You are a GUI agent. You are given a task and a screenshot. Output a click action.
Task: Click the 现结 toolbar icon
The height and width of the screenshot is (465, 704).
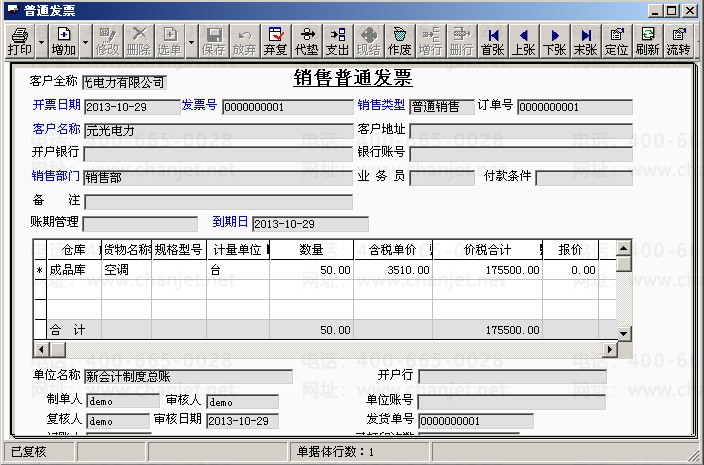click(x=369, y=41)
